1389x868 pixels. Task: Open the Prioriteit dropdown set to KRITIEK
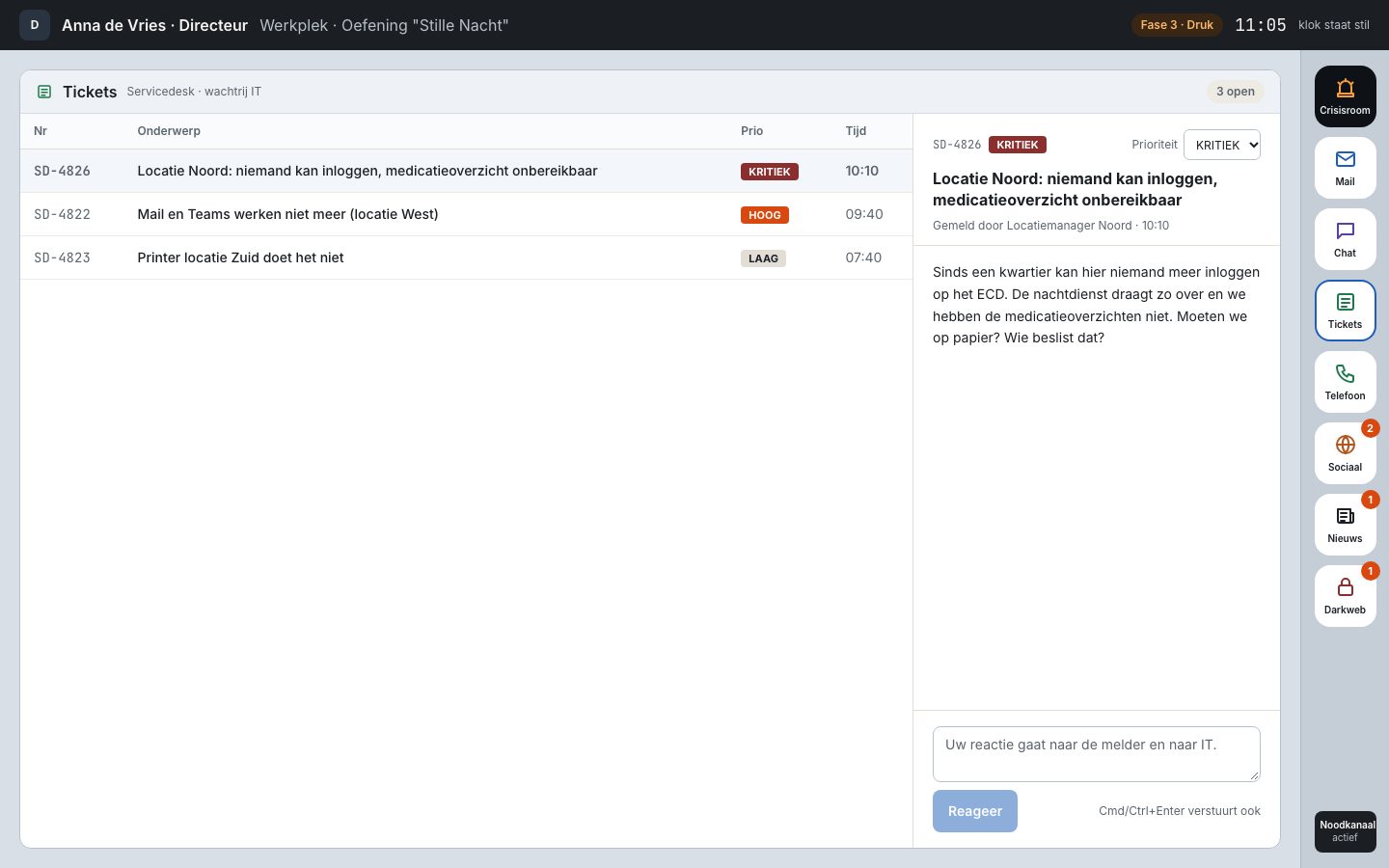coord(1222,145)
